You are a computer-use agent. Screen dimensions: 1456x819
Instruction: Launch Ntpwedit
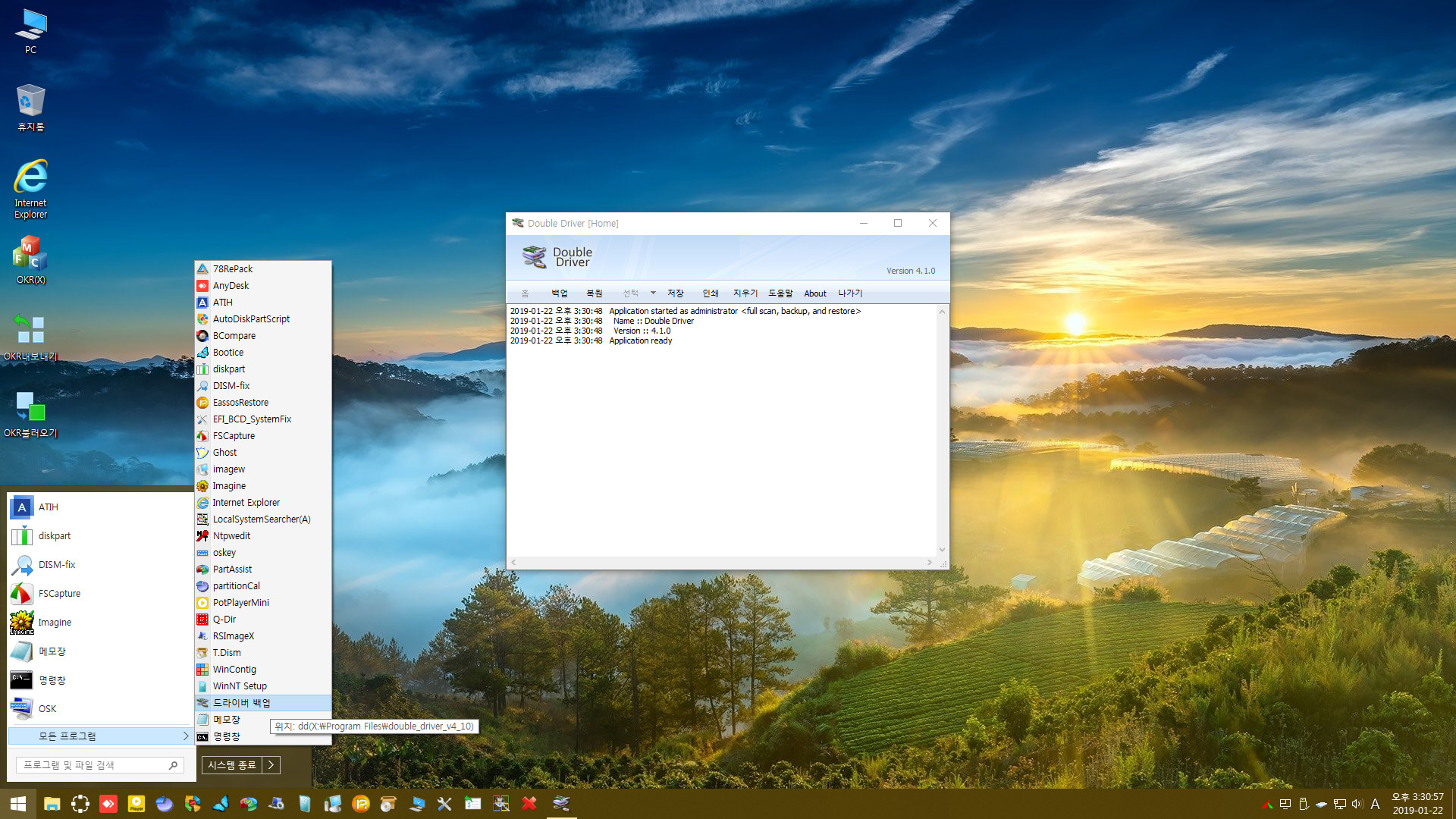tap(263, 536)
